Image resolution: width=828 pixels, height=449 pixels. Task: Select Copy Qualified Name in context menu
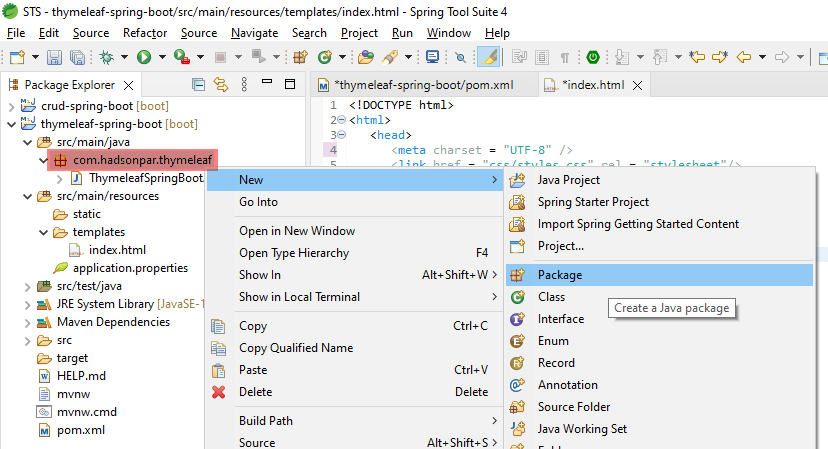[354, 348]
